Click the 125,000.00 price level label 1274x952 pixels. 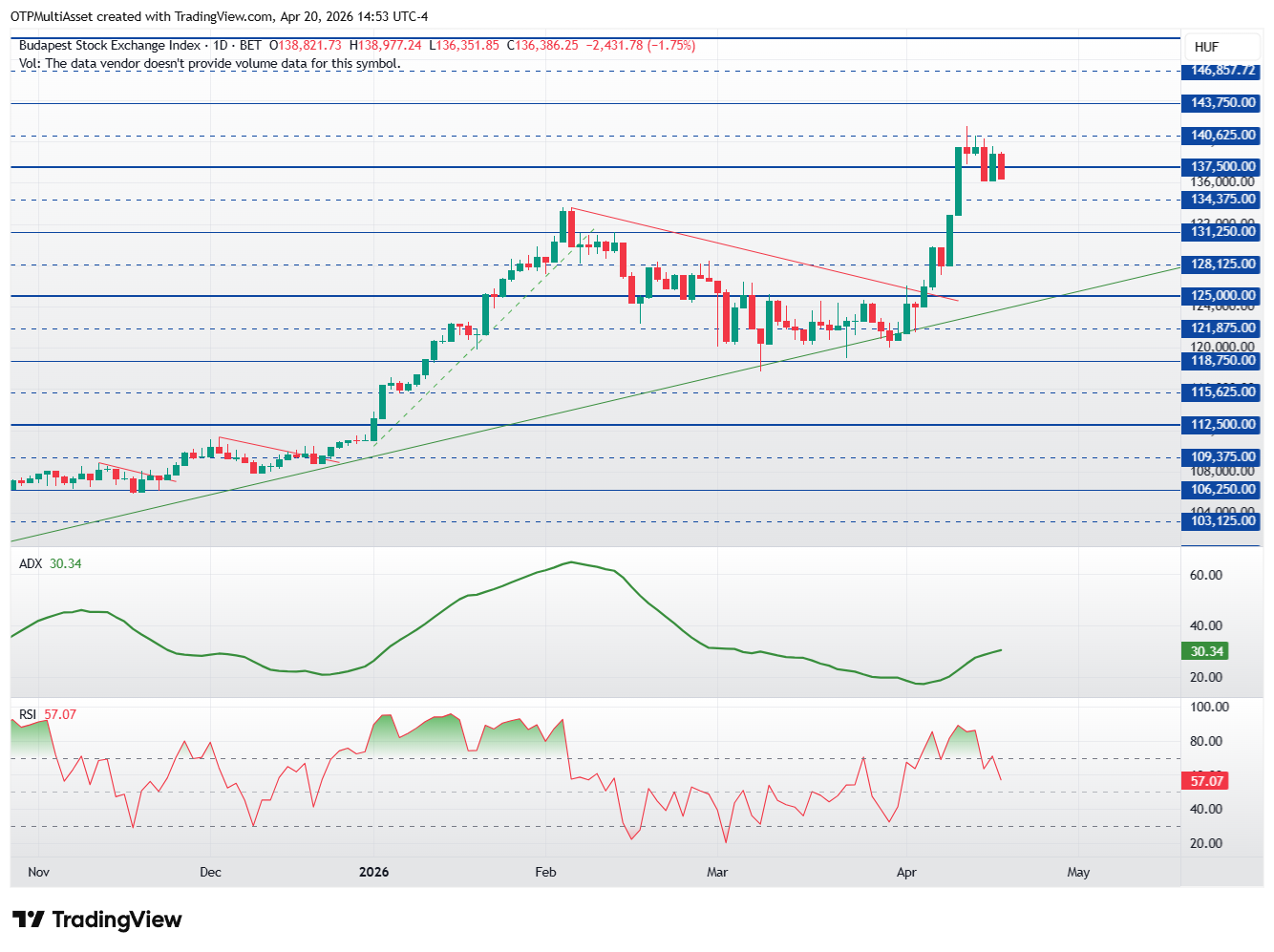pos(1222,296)
